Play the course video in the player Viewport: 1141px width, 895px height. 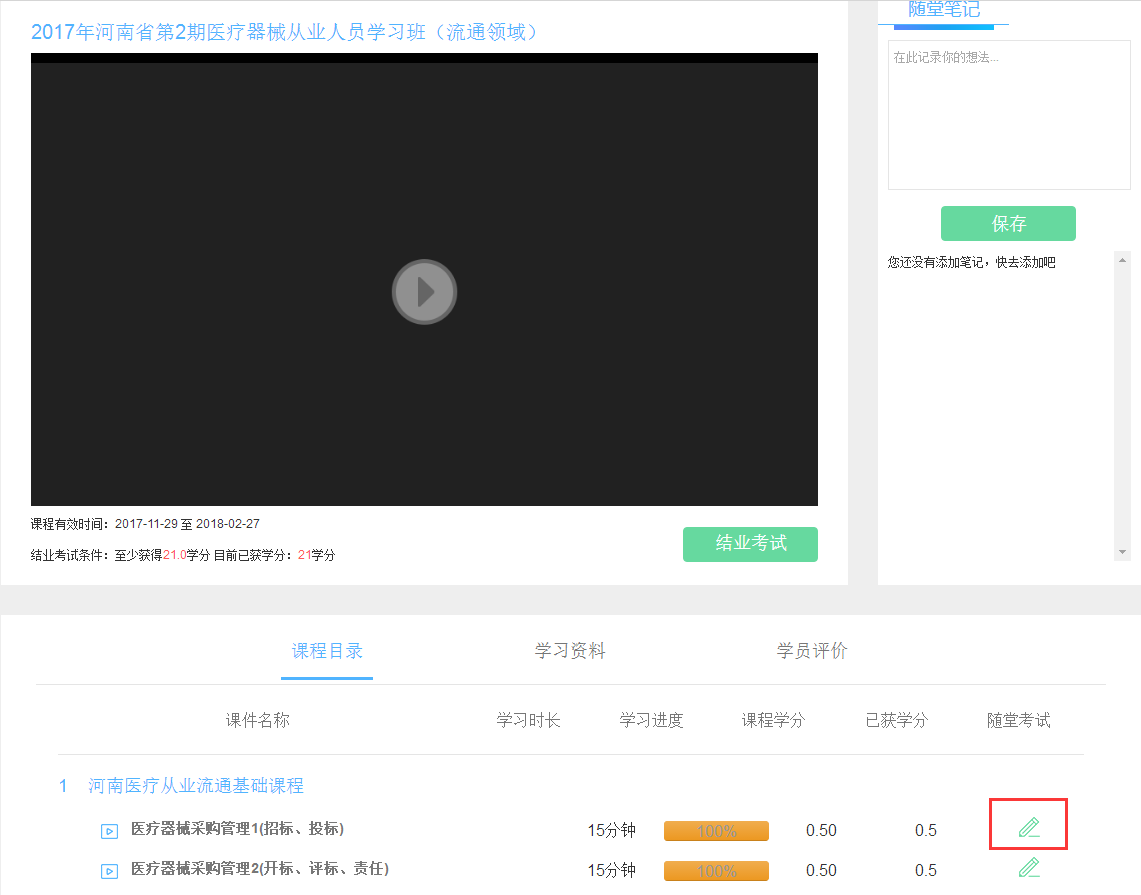[424, 292]
